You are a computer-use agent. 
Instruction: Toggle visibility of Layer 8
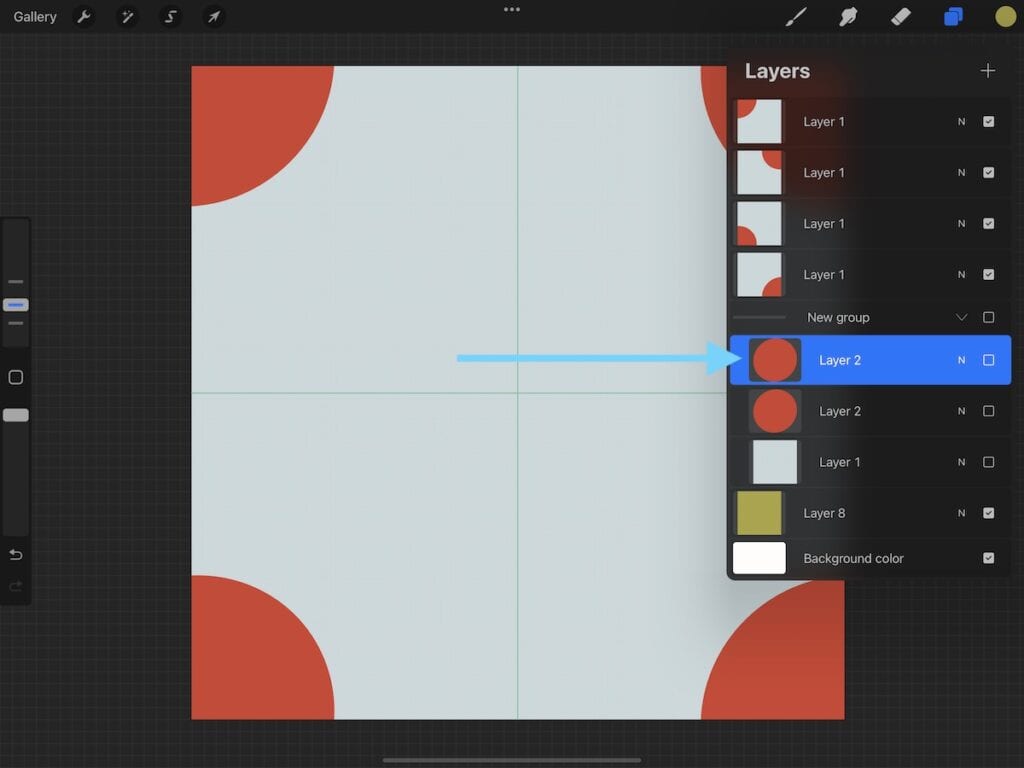989,513
